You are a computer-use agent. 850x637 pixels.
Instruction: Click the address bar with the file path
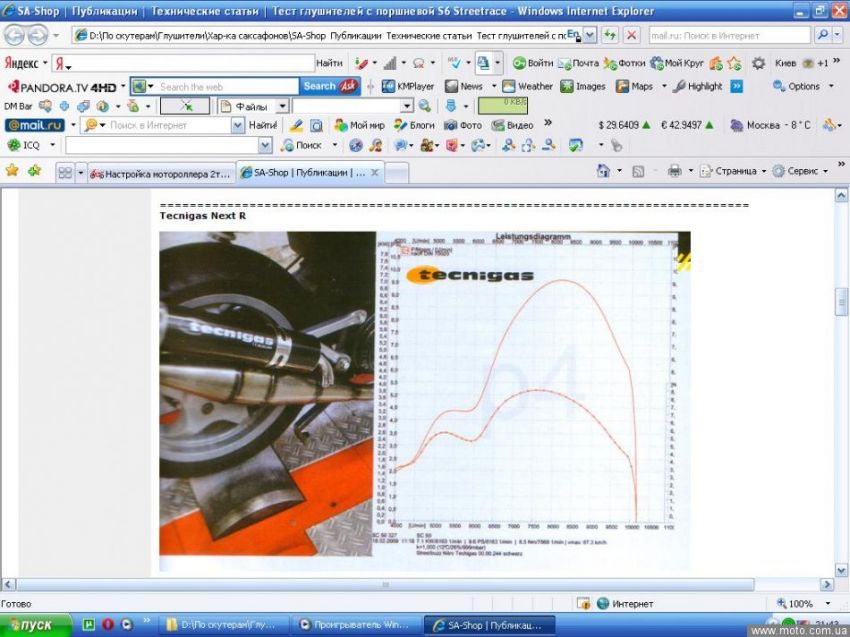click(327, 36)
